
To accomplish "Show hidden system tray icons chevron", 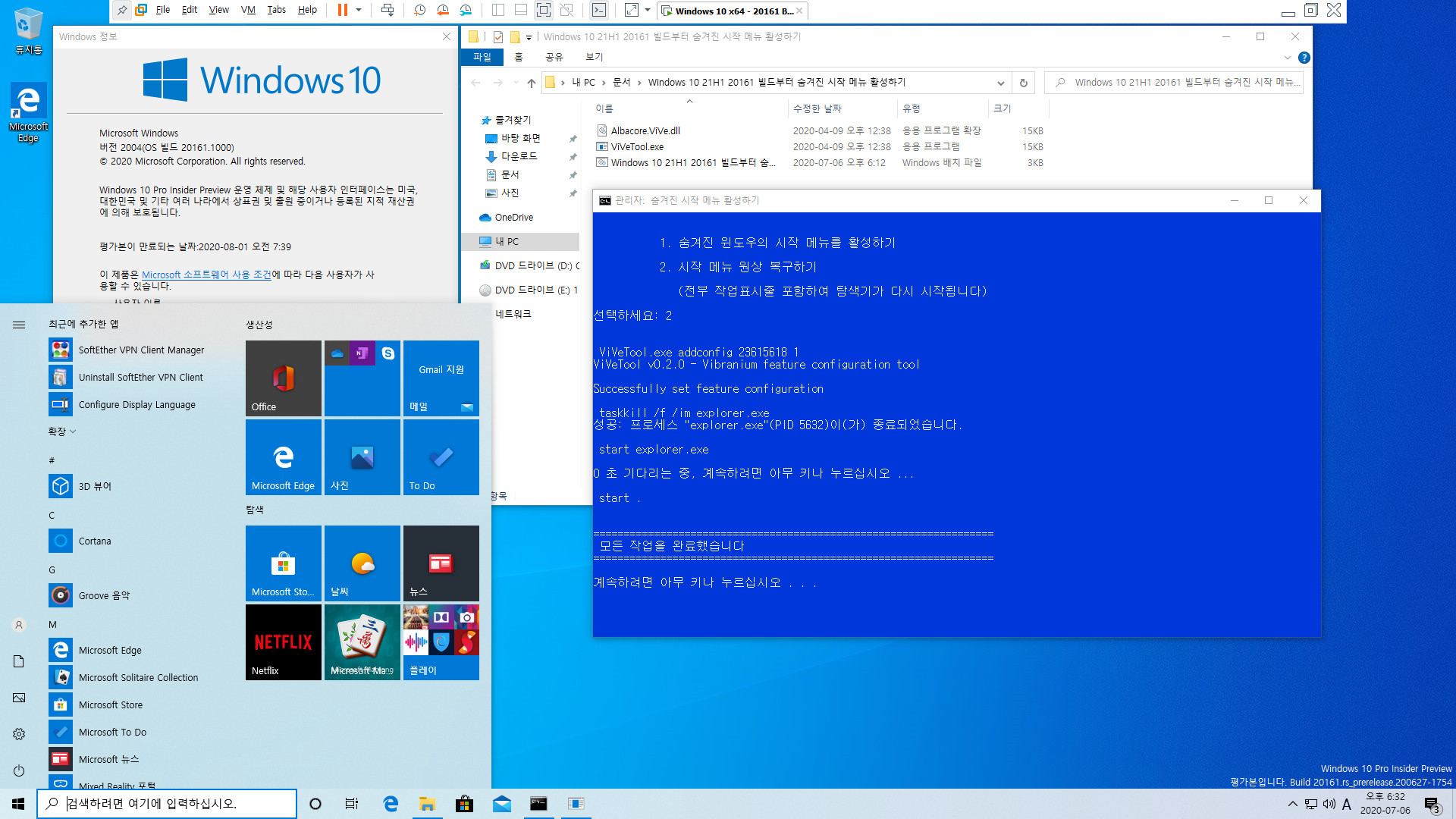I will coord(1292,804).
